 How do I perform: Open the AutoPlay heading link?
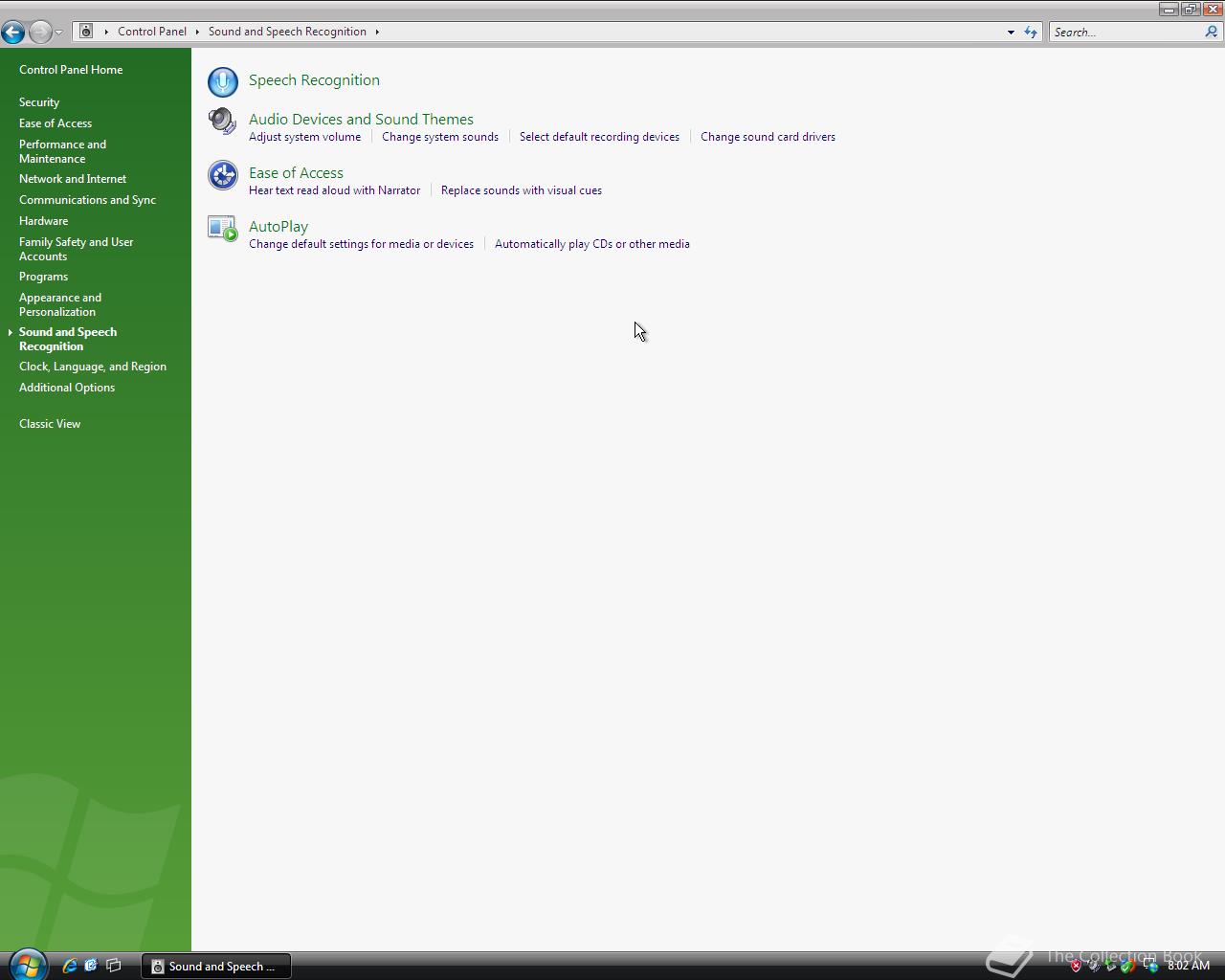click(278, 227)
